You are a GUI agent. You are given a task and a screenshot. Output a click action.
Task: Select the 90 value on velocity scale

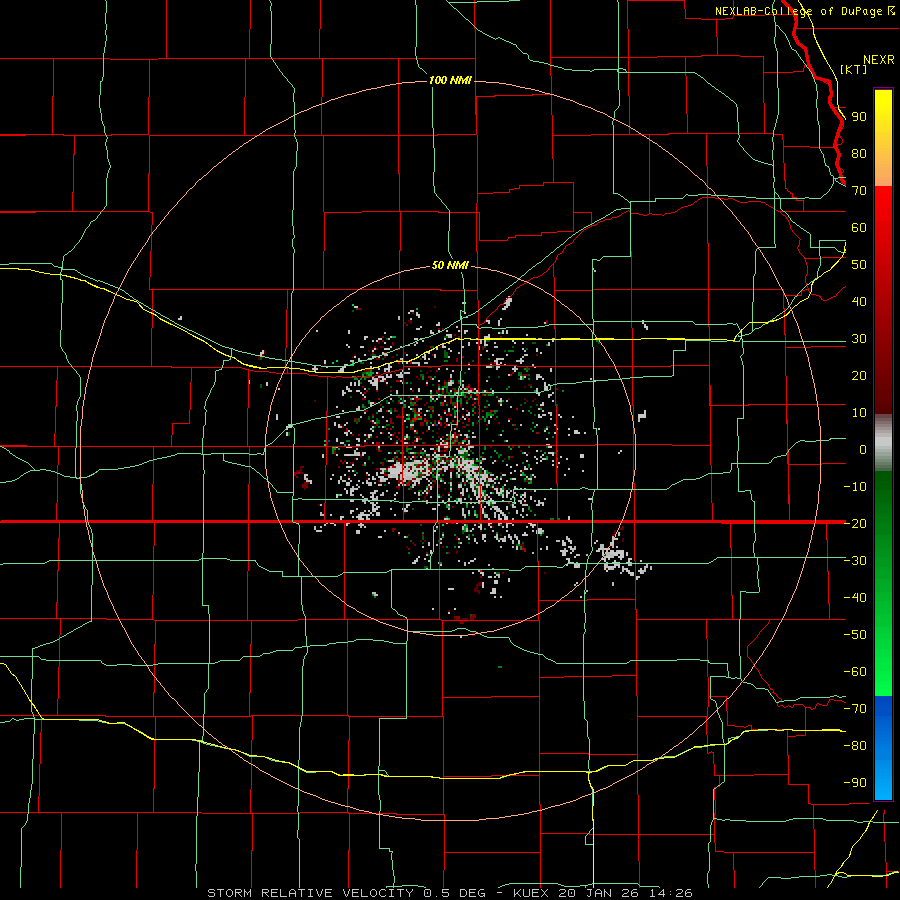(859, 117)
